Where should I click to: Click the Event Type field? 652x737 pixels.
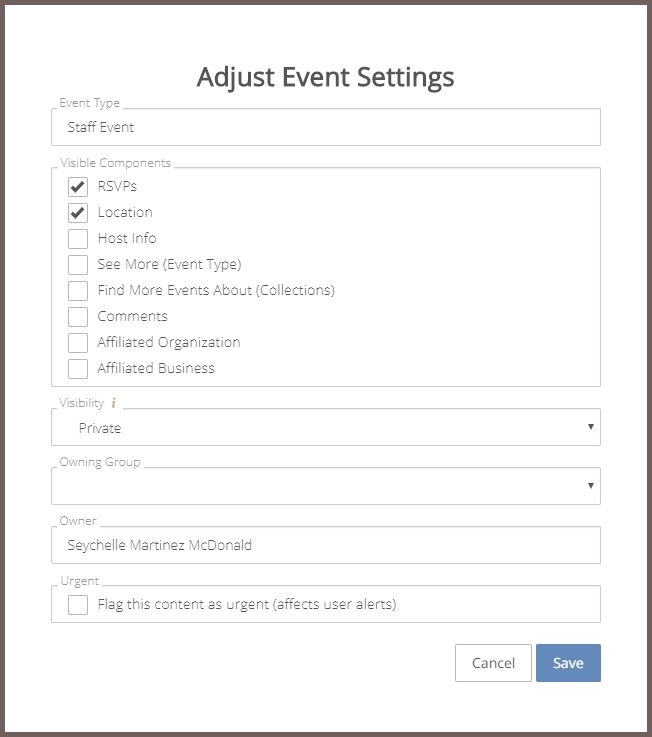(326, 127)
